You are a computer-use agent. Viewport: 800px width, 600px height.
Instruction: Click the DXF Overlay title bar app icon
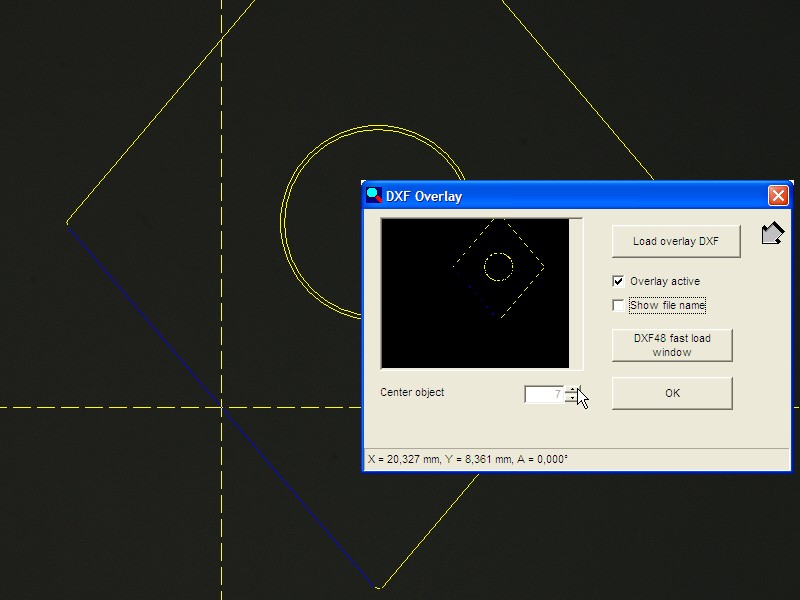[374, 196]
